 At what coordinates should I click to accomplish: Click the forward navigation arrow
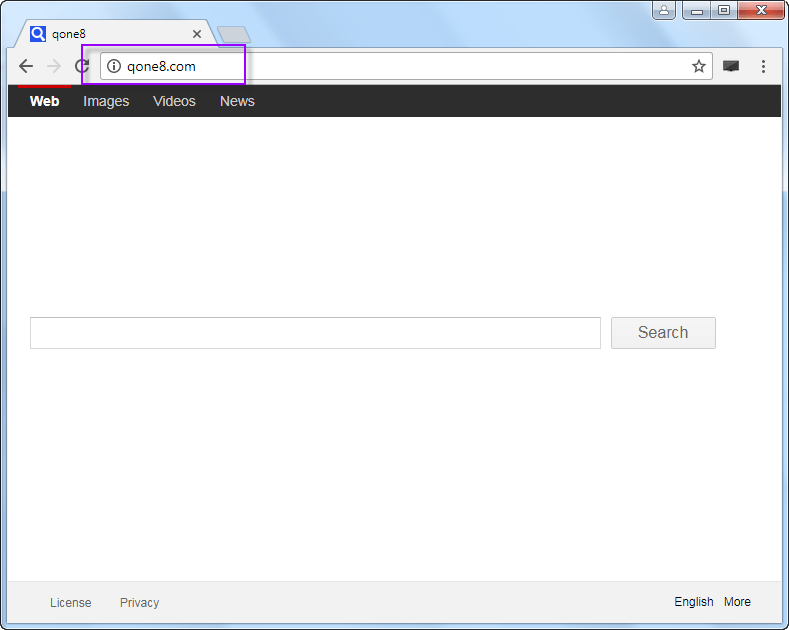coord(54,66)
